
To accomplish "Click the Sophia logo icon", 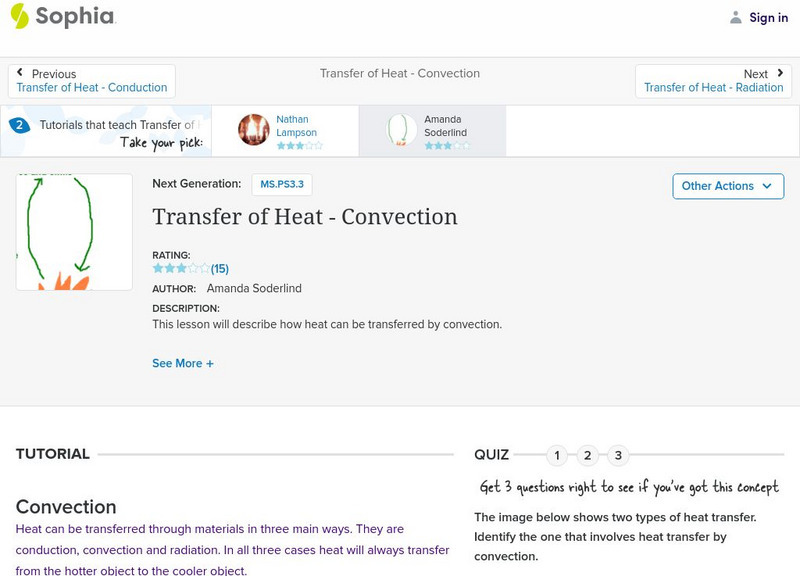I will click(20, 16).
